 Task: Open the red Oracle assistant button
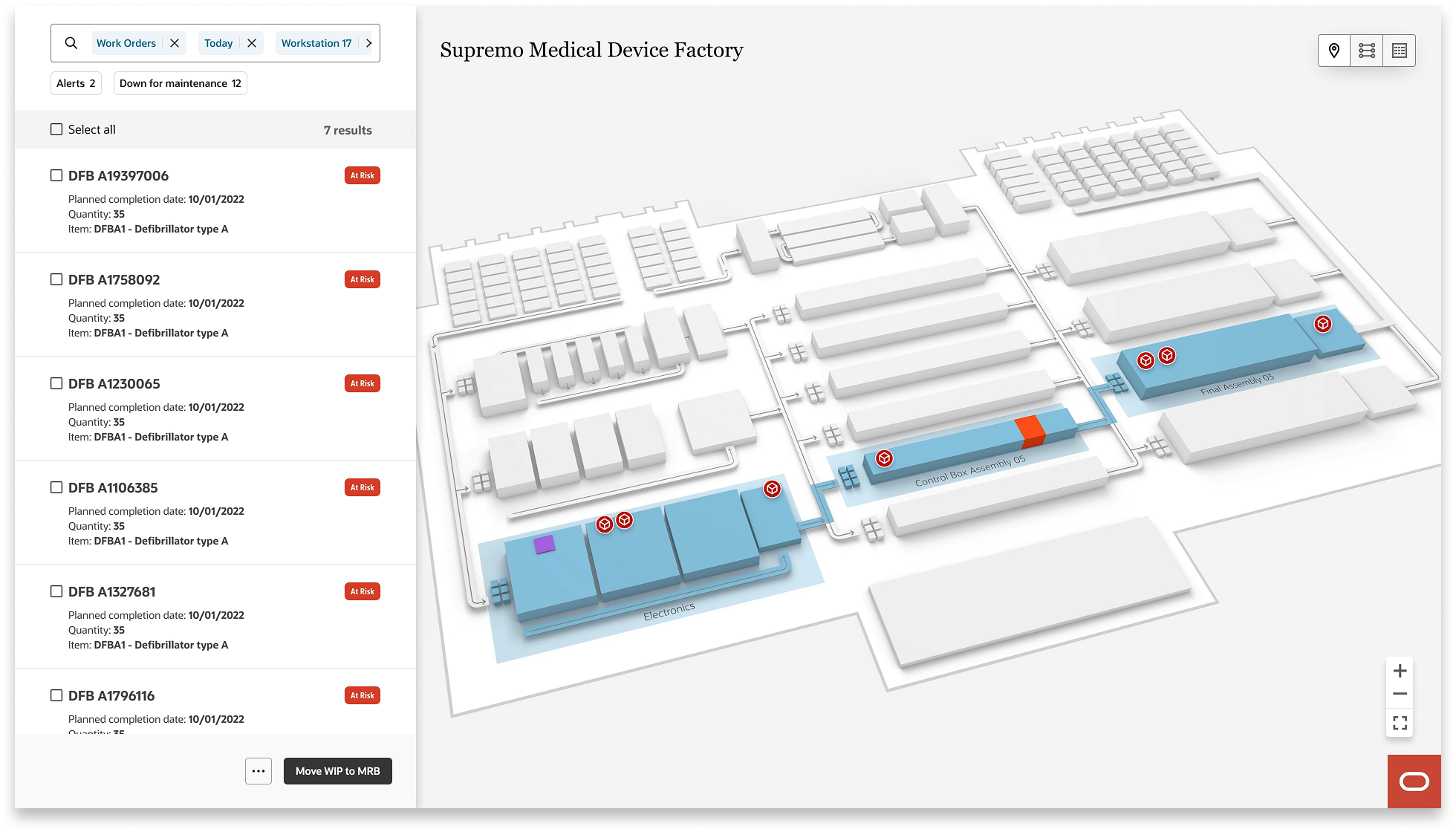pyautogui.click(x=1414, y=781)
